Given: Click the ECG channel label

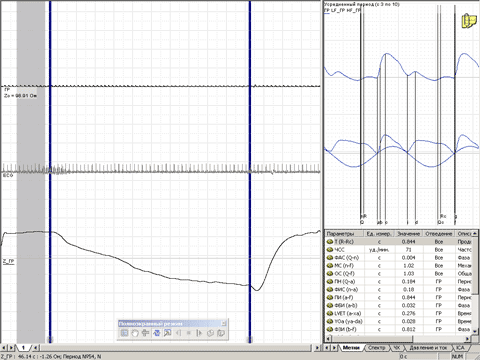Looking at the screenshot, I should (x=7, y=175).
